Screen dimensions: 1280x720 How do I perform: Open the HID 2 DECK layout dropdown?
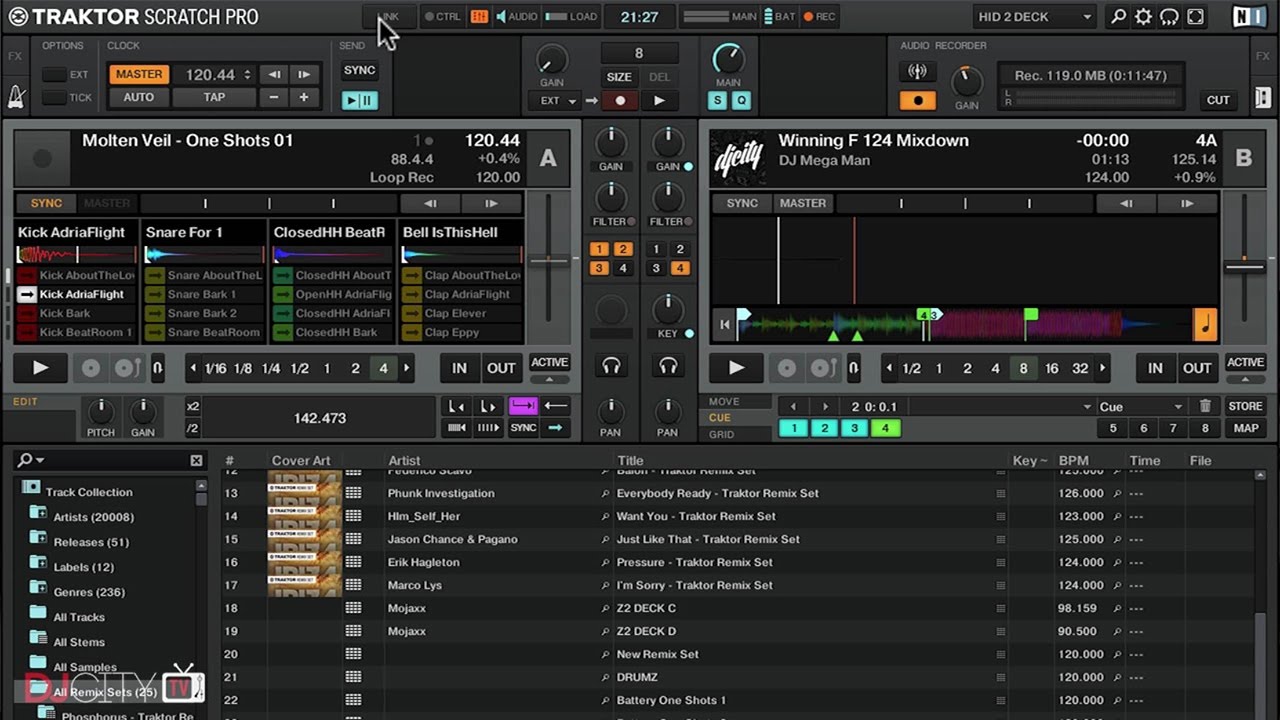(1034, 17)
